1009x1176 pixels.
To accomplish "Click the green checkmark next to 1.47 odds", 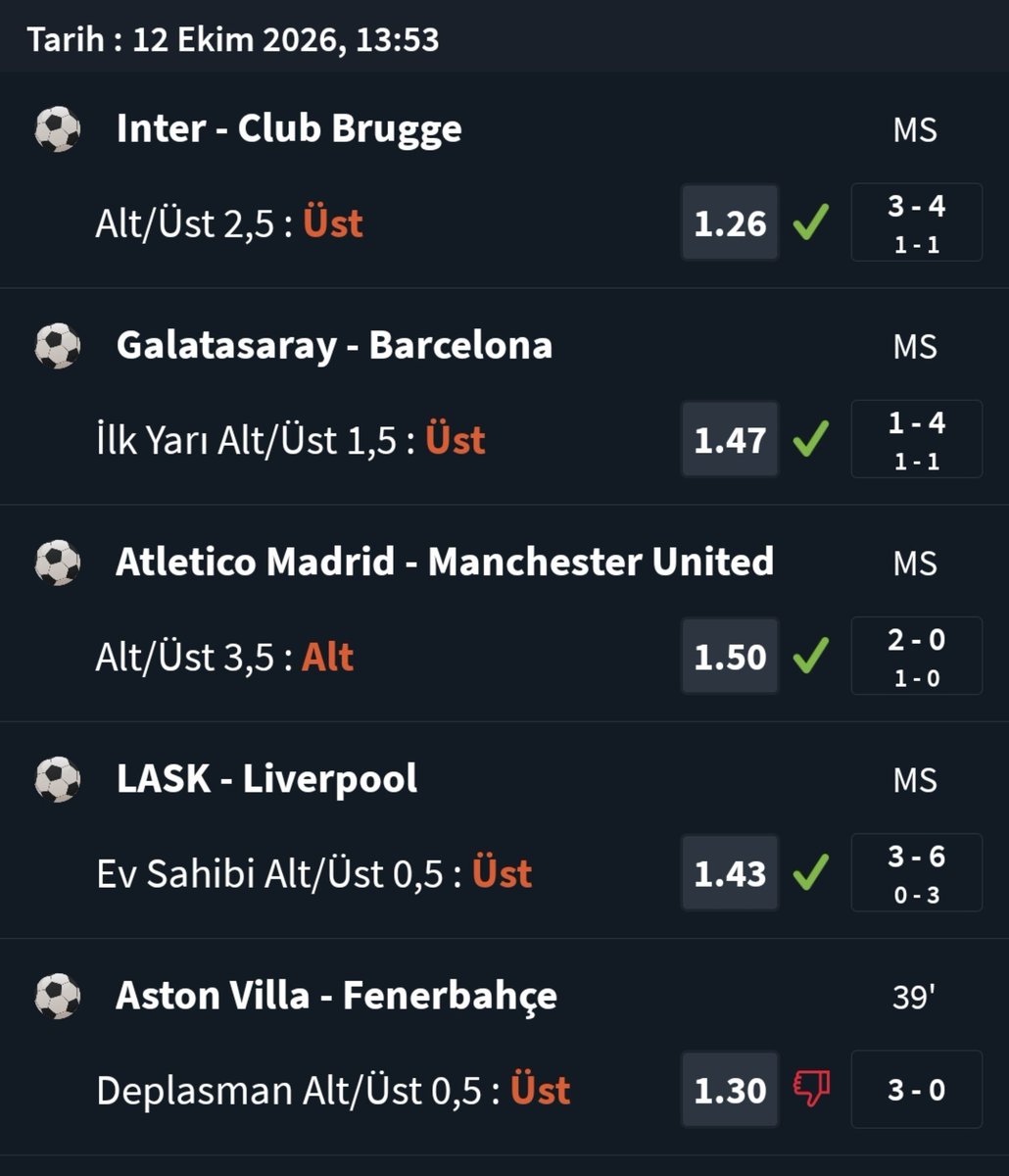I will pos(811,440).
